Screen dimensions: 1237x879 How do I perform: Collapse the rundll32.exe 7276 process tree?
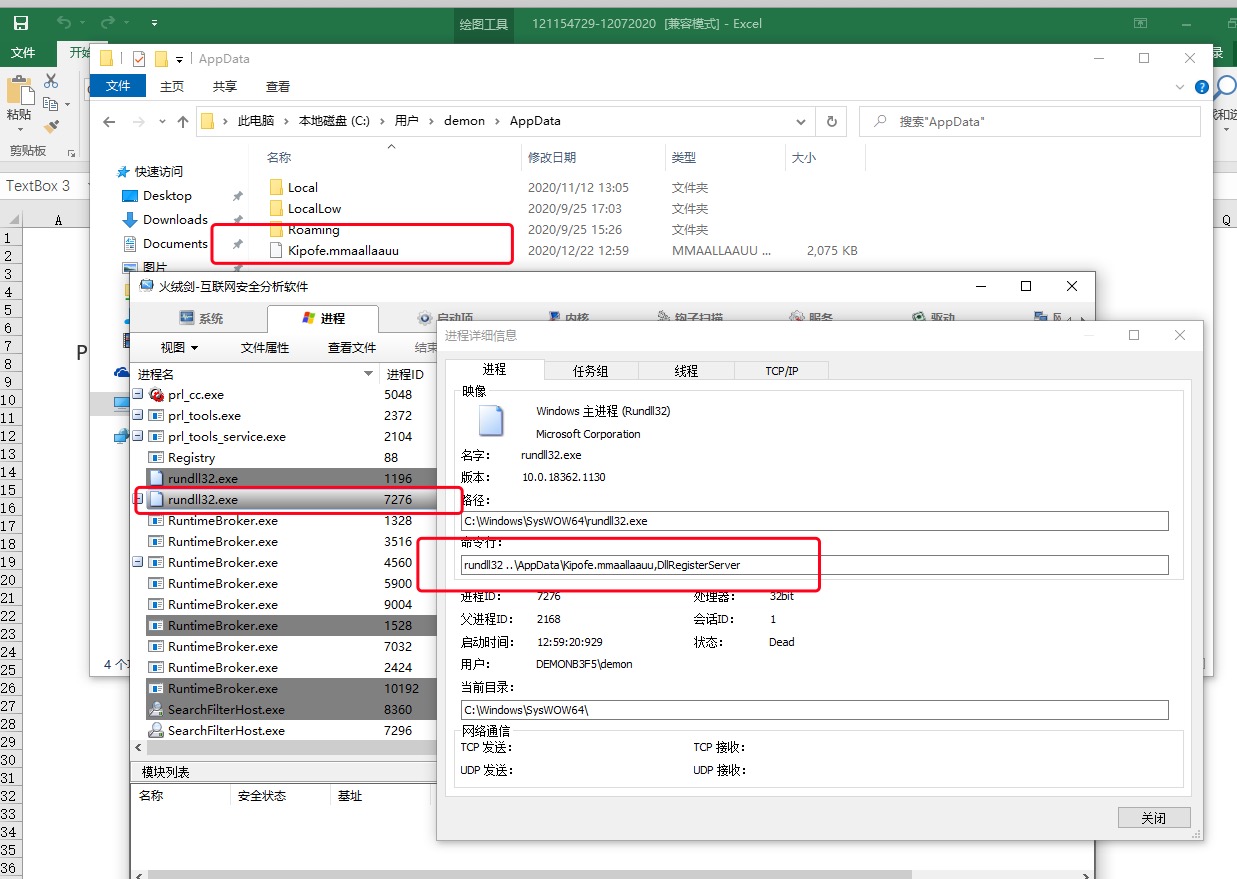pos(139,497)
